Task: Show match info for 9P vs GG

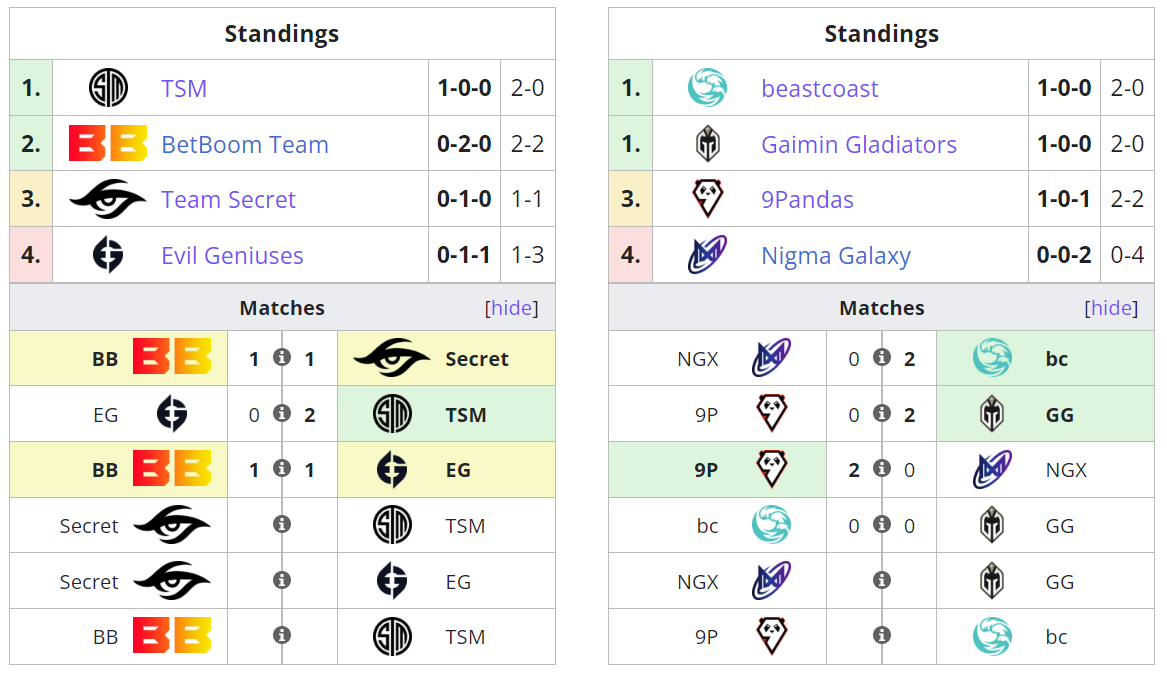Action: coord(881,413)
